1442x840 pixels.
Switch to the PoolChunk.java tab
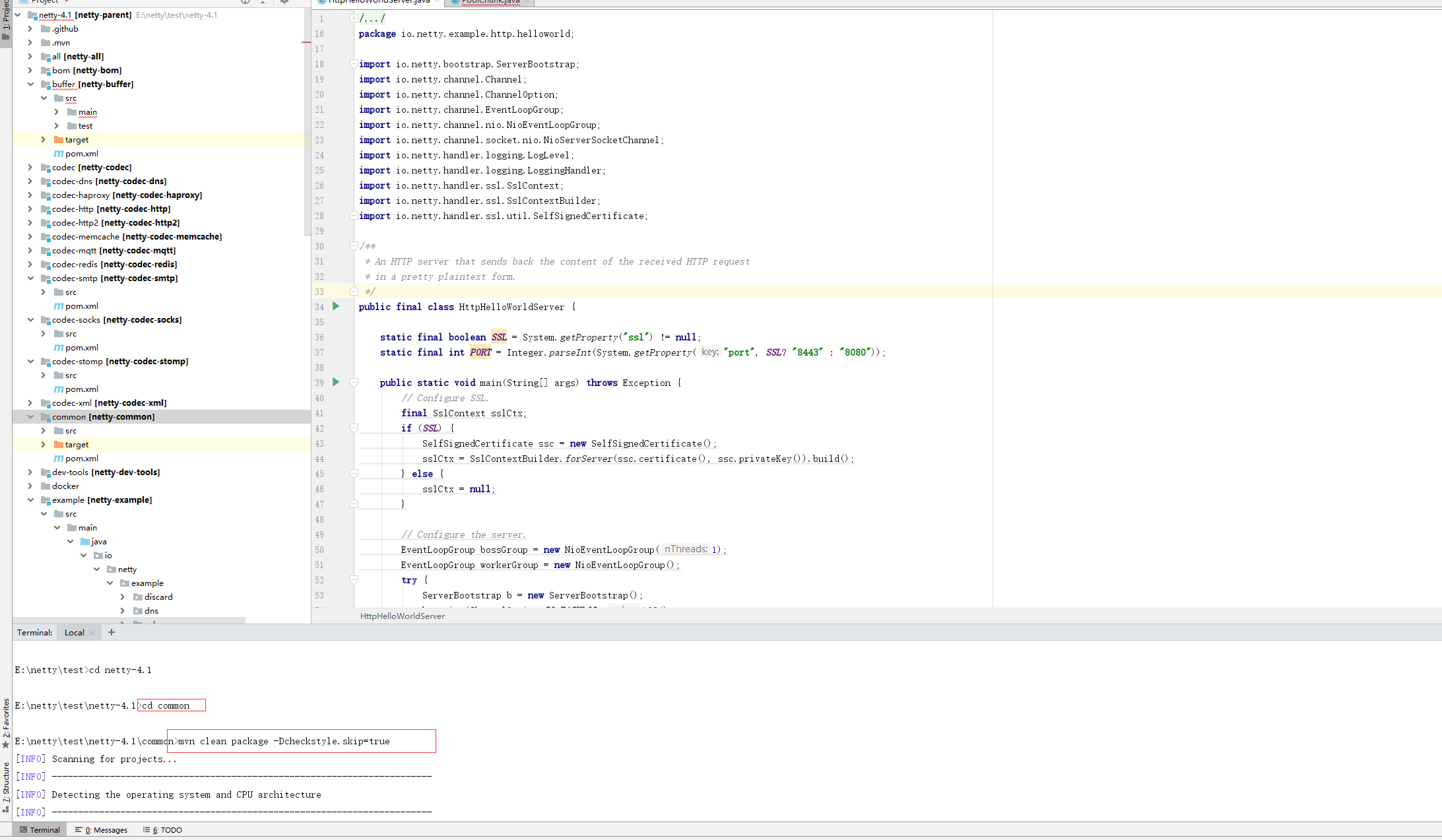[x=488, y=2]
